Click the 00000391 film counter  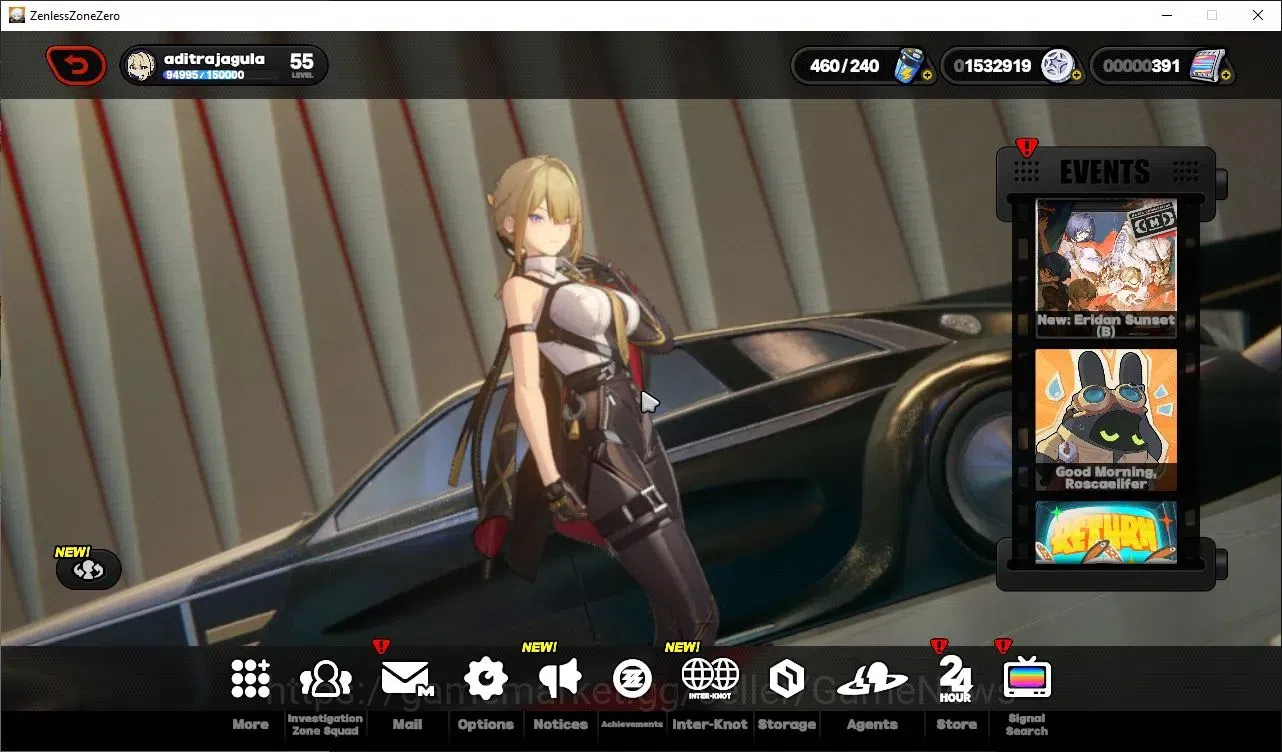click(1141, 66)
